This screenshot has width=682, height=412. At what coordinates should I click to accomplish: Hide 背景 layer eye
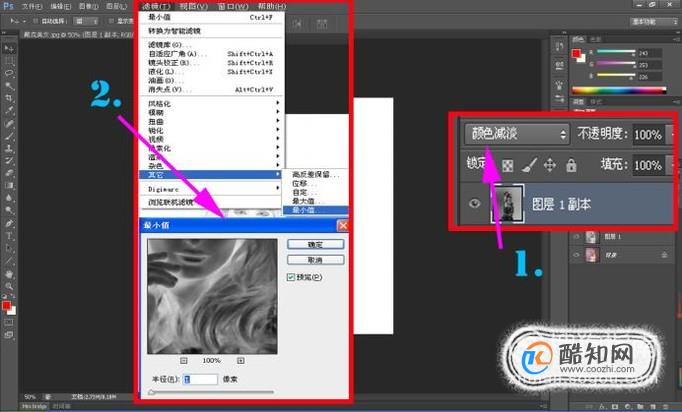click(577, 255)
